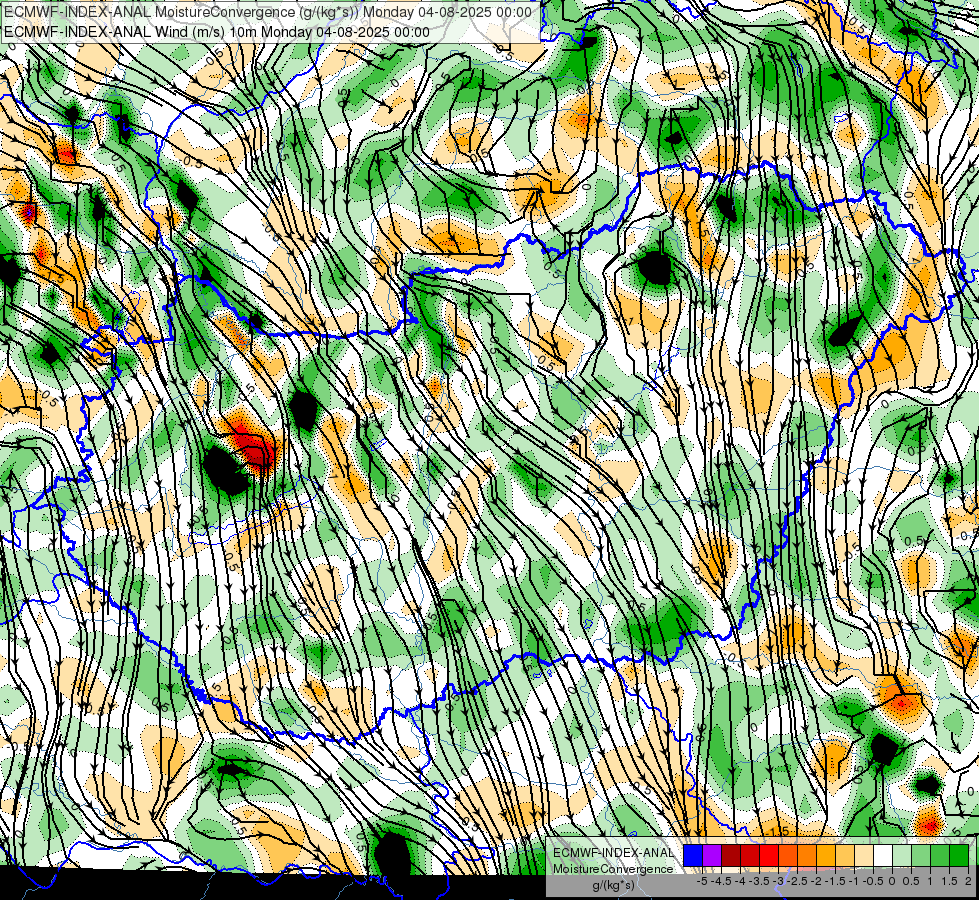Click the blue legend color swatch

pos(693,856)
